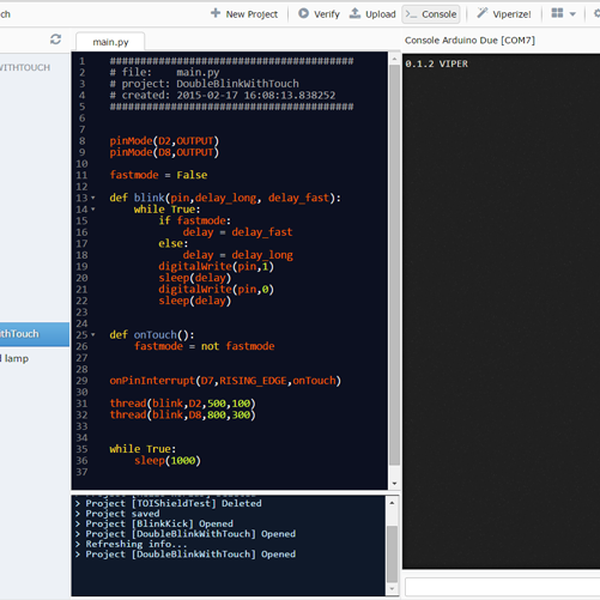Click the 'fastmode = False' code line
The image size is (600, 600).
pos(158,175)
